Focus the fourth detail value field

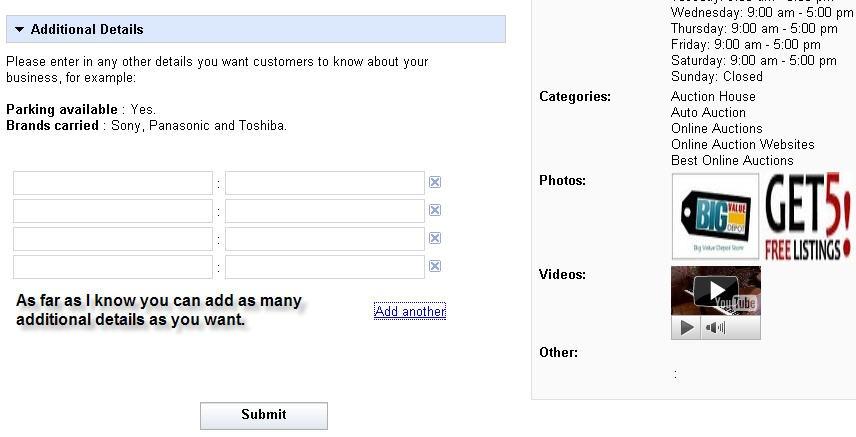tap(325, 267)
